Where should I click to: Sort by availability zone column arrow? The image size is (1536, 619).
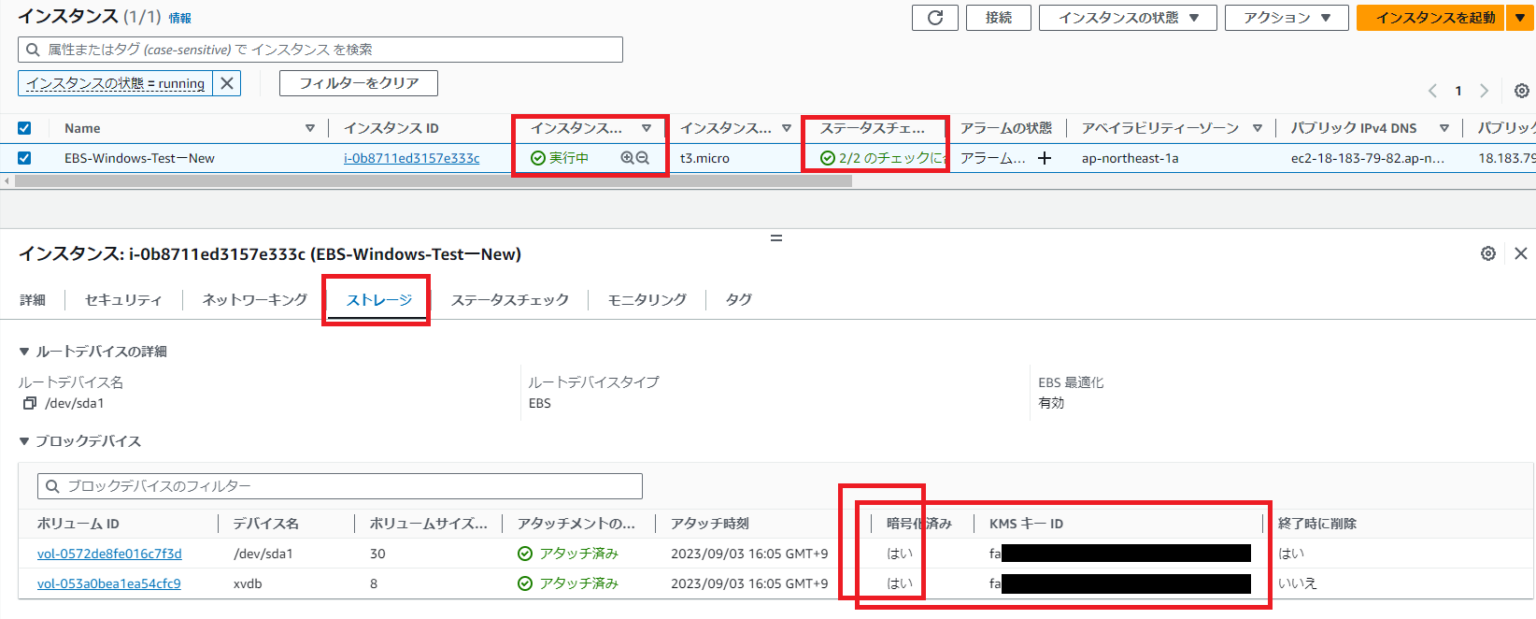(x=1256, y=128)
